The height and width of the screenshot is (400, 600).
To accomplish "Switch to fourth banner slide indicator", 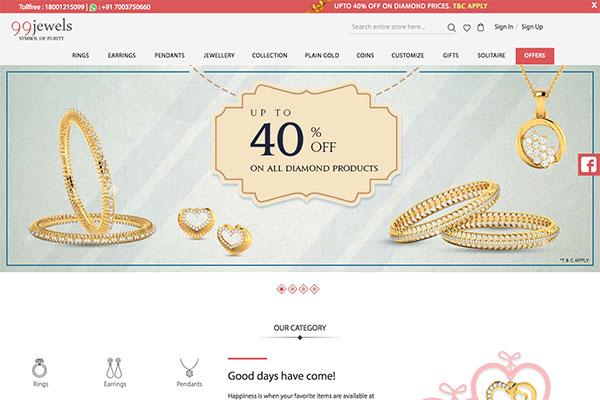I will (315, 289).
